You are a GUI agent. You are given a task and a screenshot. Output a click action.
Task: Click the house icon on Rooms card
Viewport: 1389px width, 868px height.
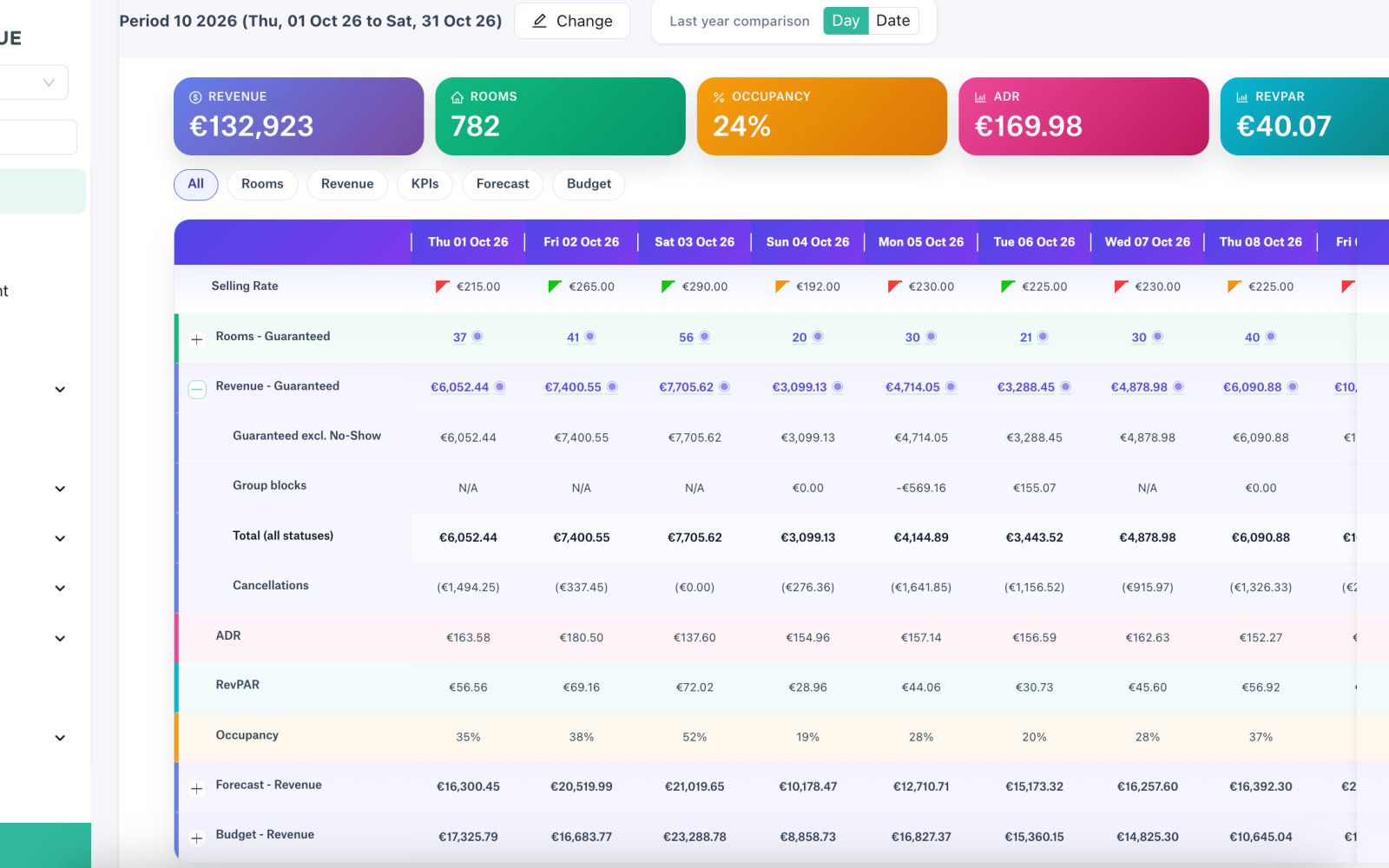click(x=457, y=97)
